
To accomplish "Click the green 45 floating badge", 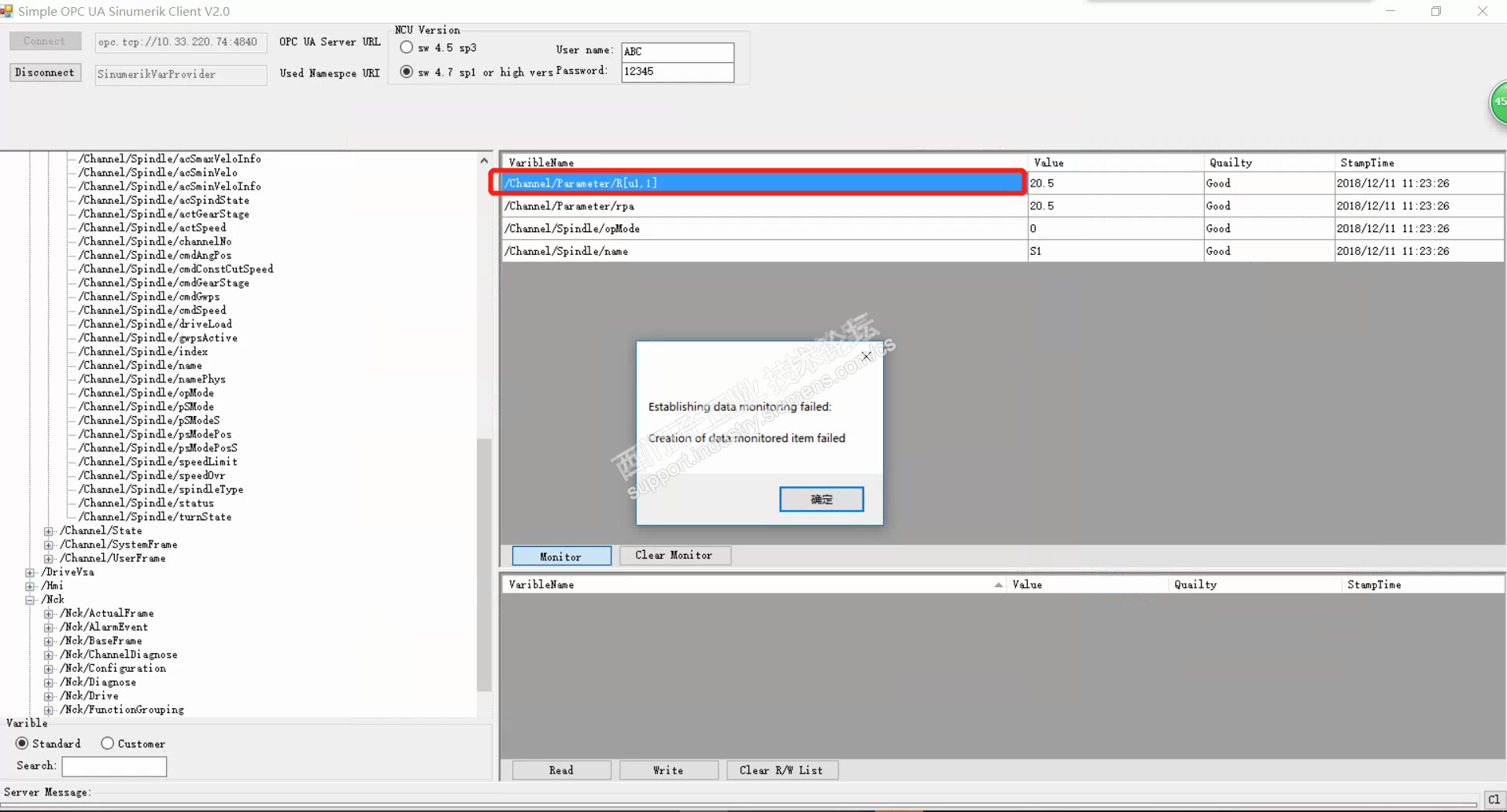I will 1498,102.
